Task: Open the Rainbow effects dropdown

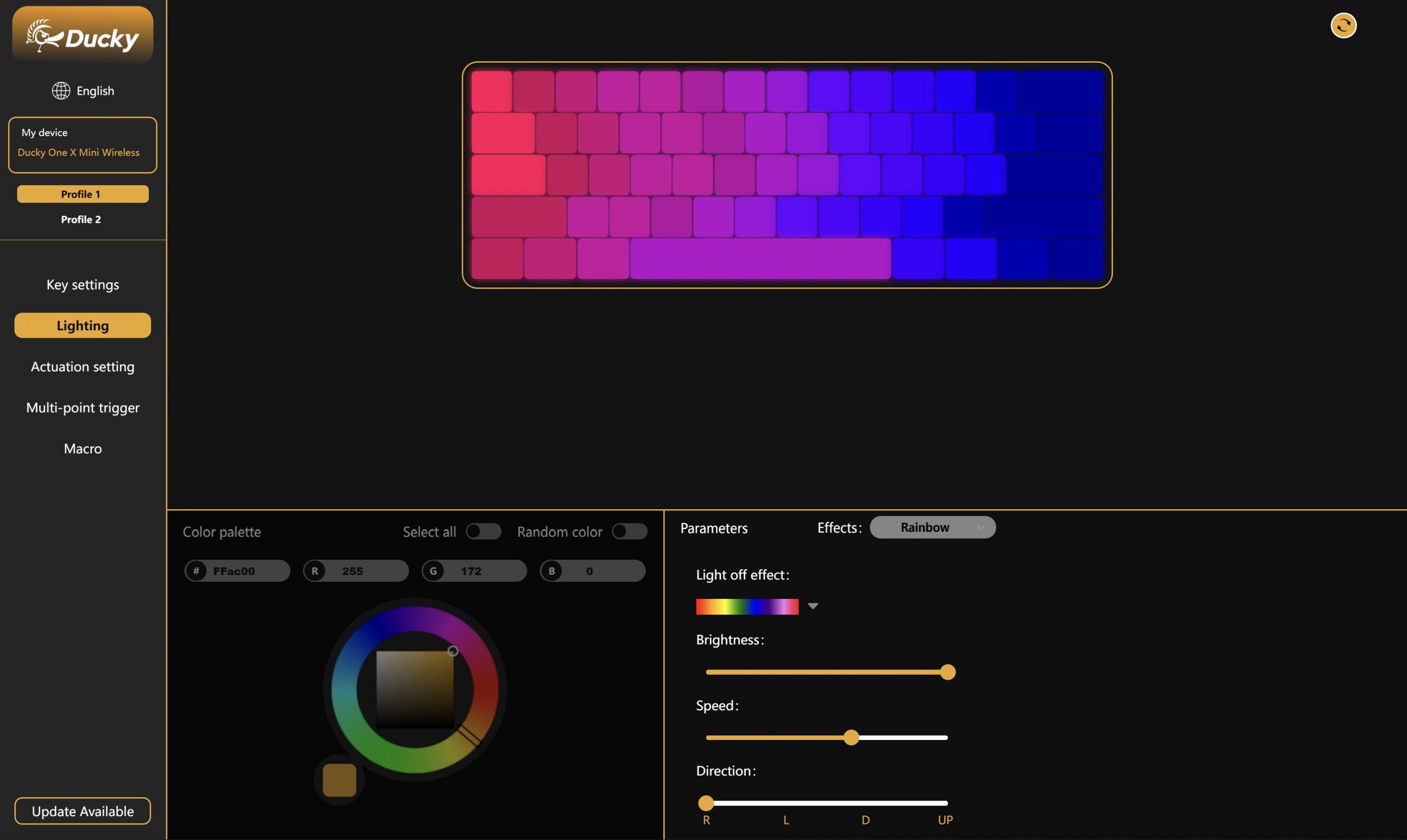Action: (x=932, y=527)
